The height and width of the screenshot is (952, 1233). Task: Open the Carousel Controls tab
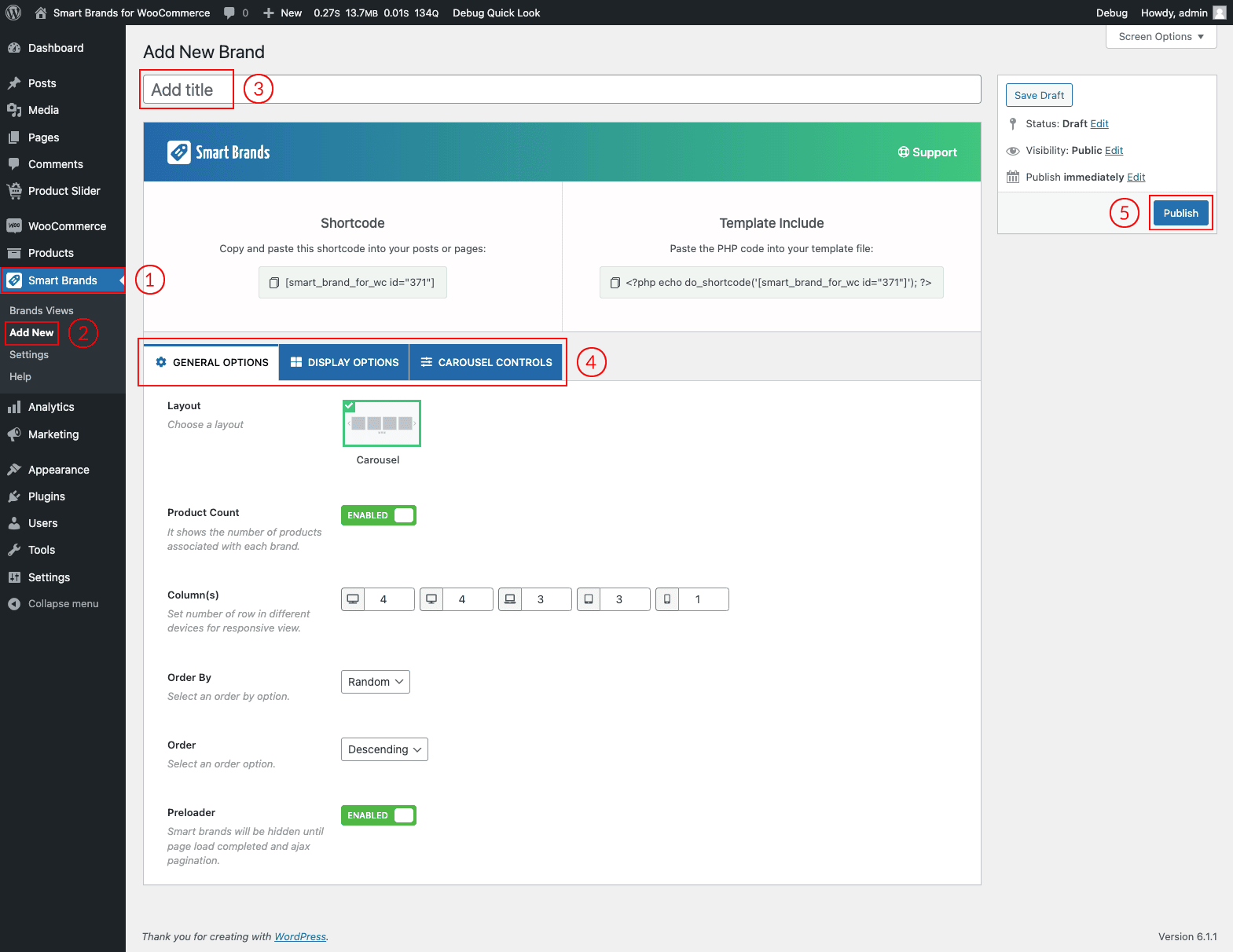pos(486,362)
